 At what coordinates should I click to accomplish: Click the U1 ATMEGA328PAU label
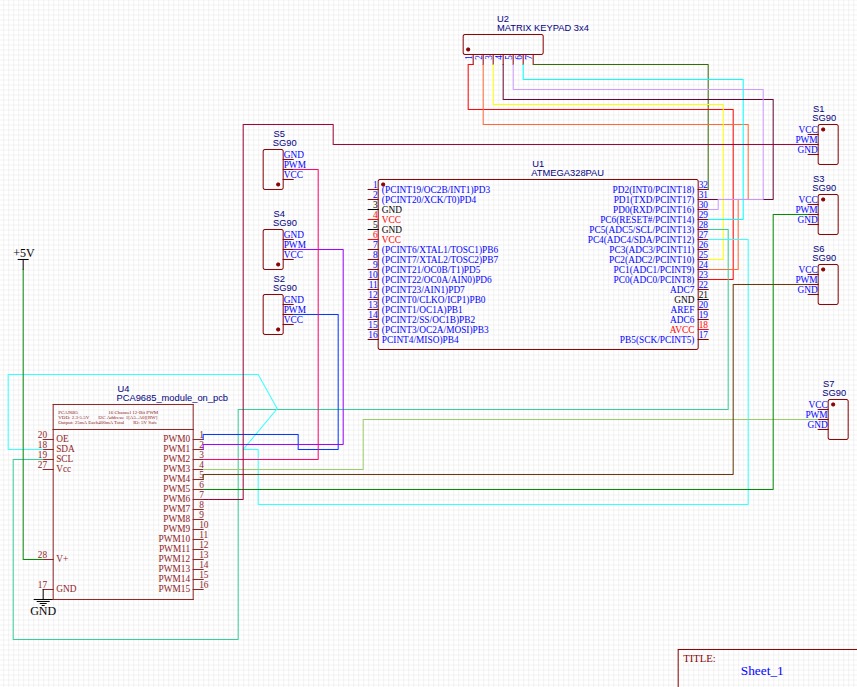point(567,168)
